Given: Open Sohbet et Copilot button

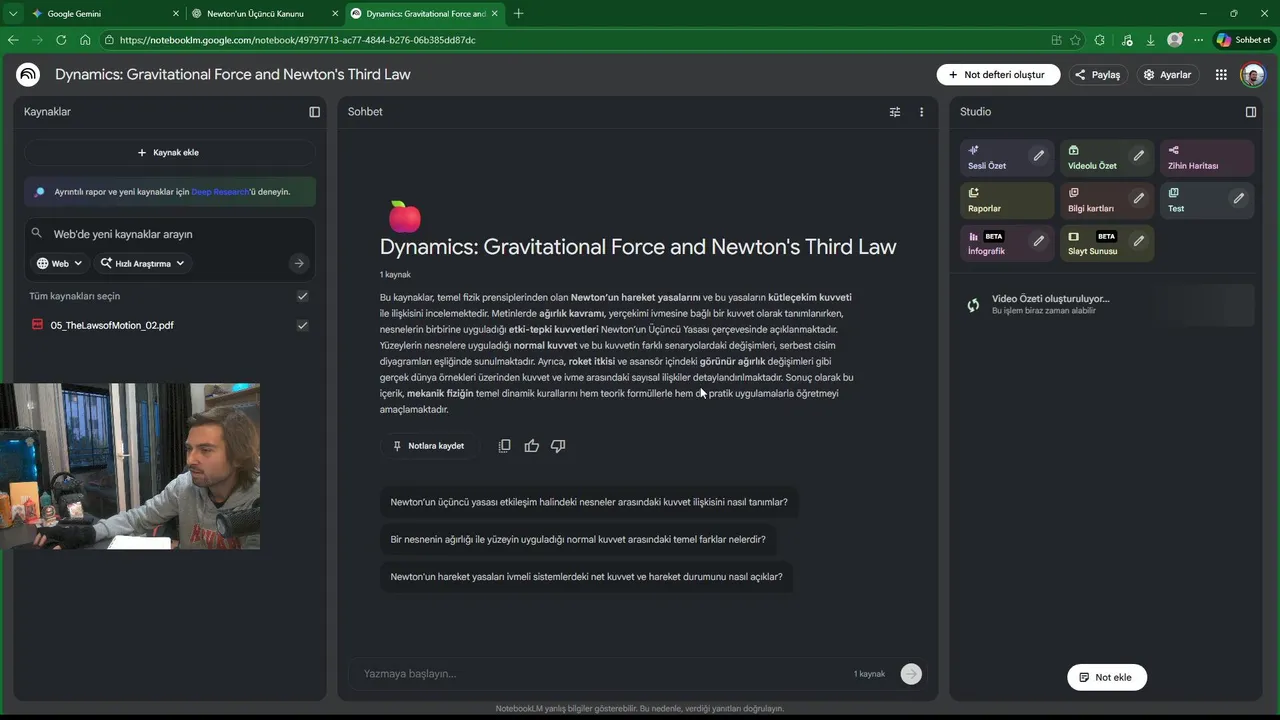Looking at the screenshot, I should click(1243, 40).
